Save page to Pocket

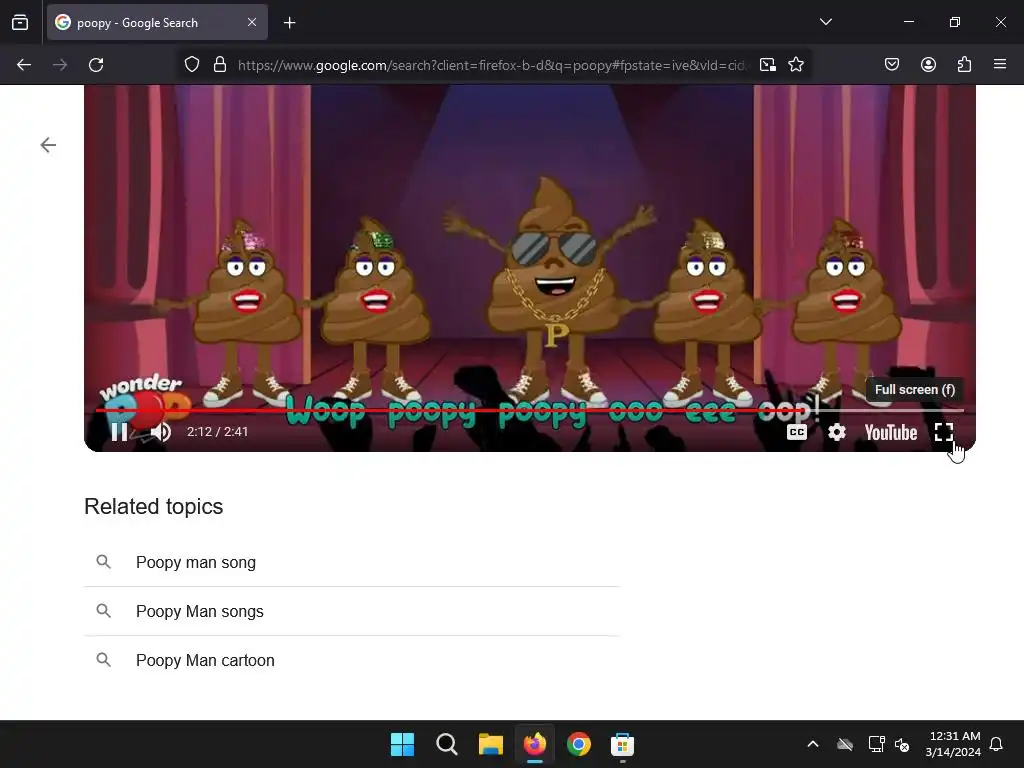[892, 65]
